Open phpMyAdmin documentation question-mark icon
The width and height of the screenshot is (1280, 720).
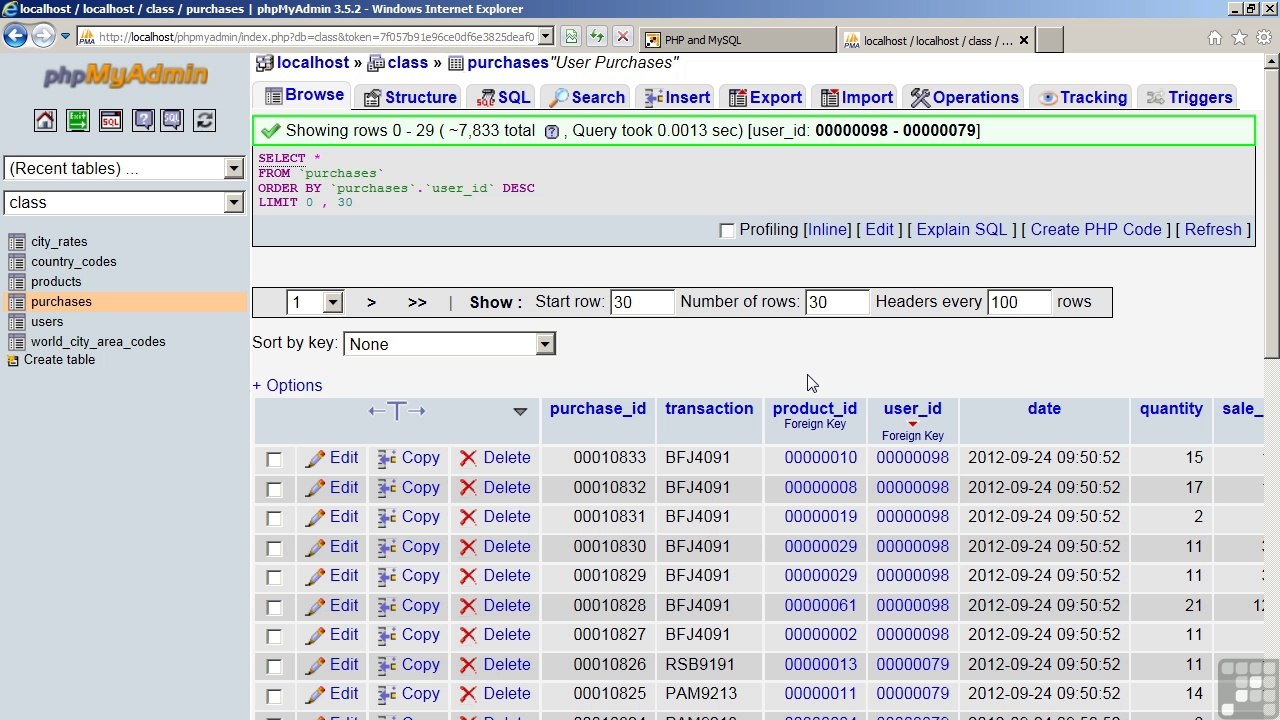click(x=143, y=121)
